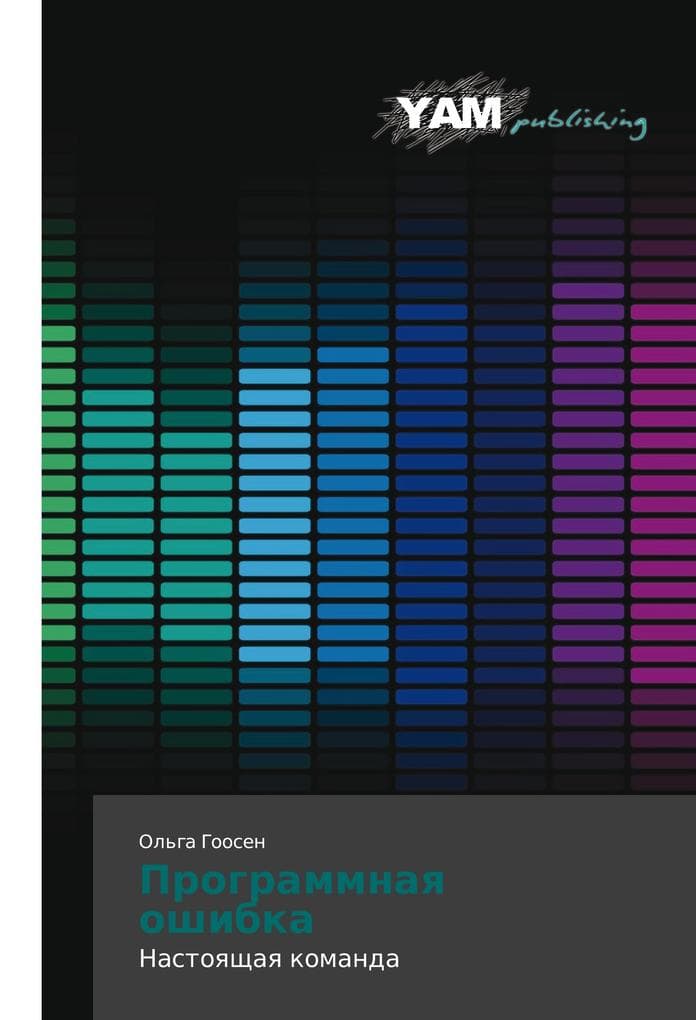Select the author name Ольга Гоосен
696x1020 pixels.
(x=202, y=841)
